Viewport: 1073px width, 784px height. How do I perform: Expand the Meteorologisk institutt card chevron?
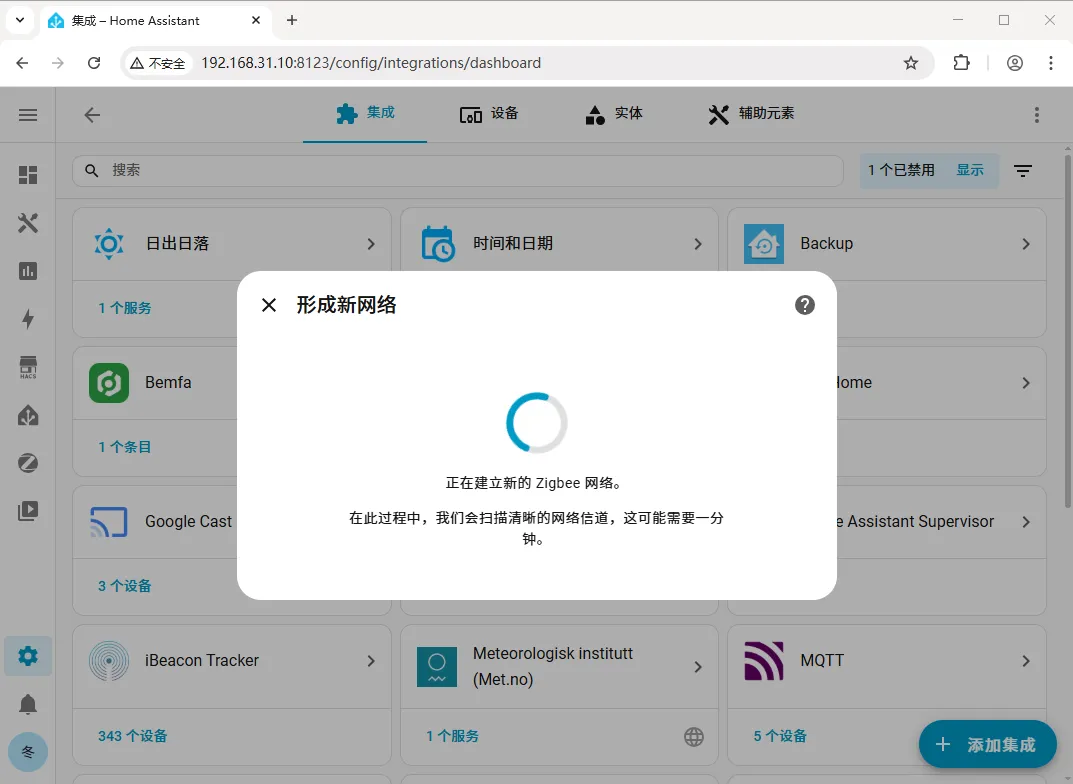698,666
